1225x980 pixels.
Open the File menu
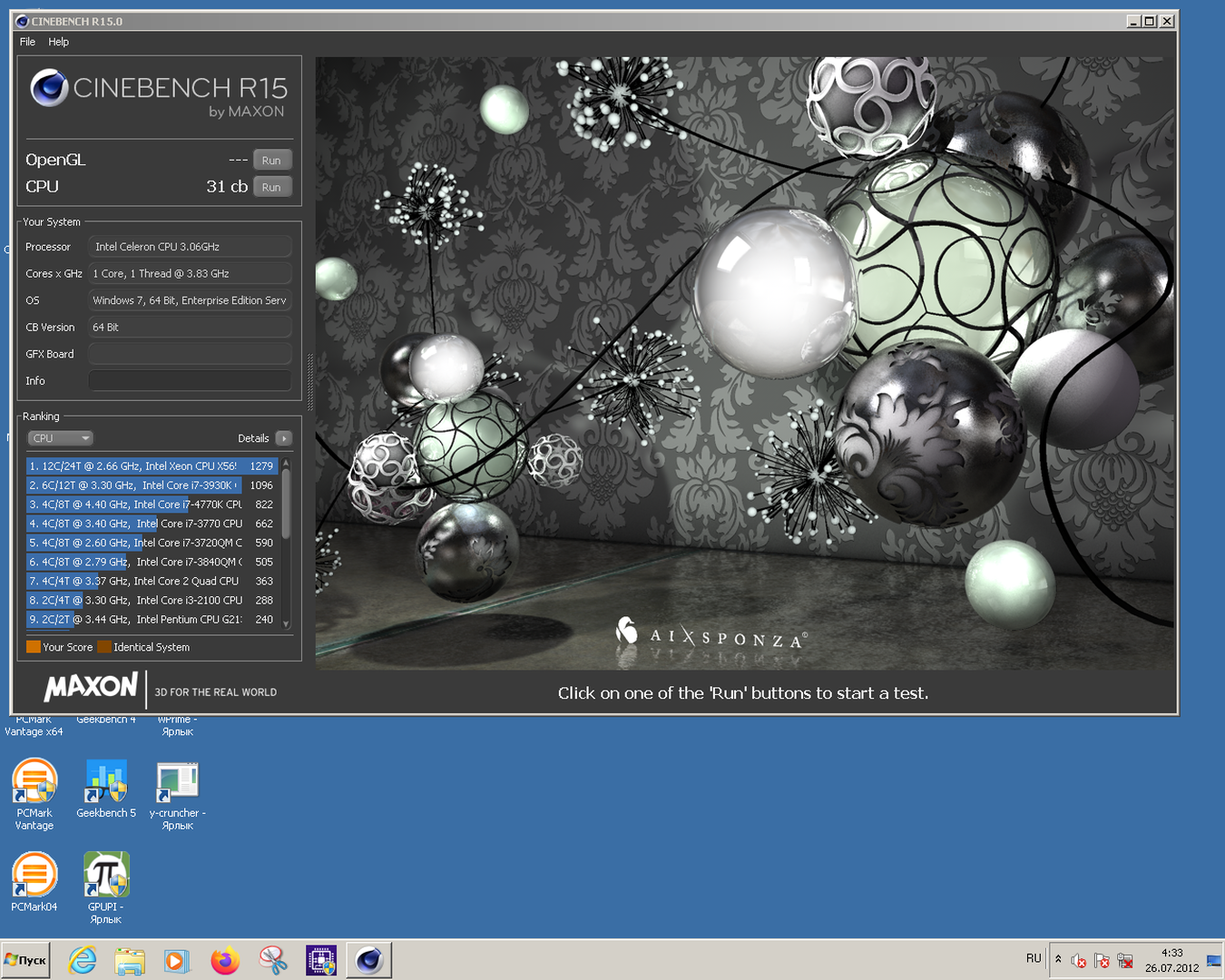tap(27, 42)
